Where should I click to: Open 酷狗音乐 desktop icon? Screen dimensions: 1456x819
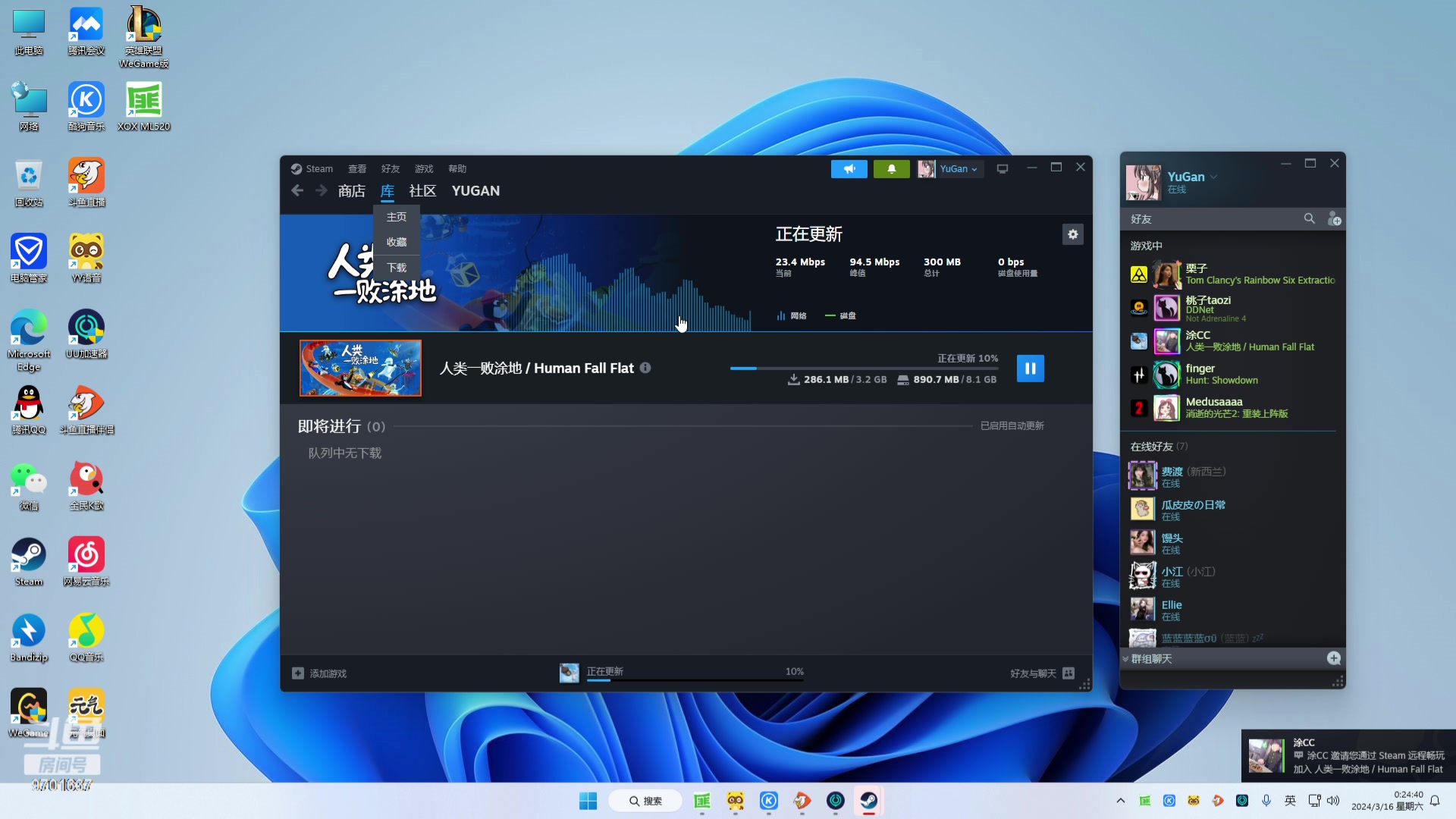(86, 106)
